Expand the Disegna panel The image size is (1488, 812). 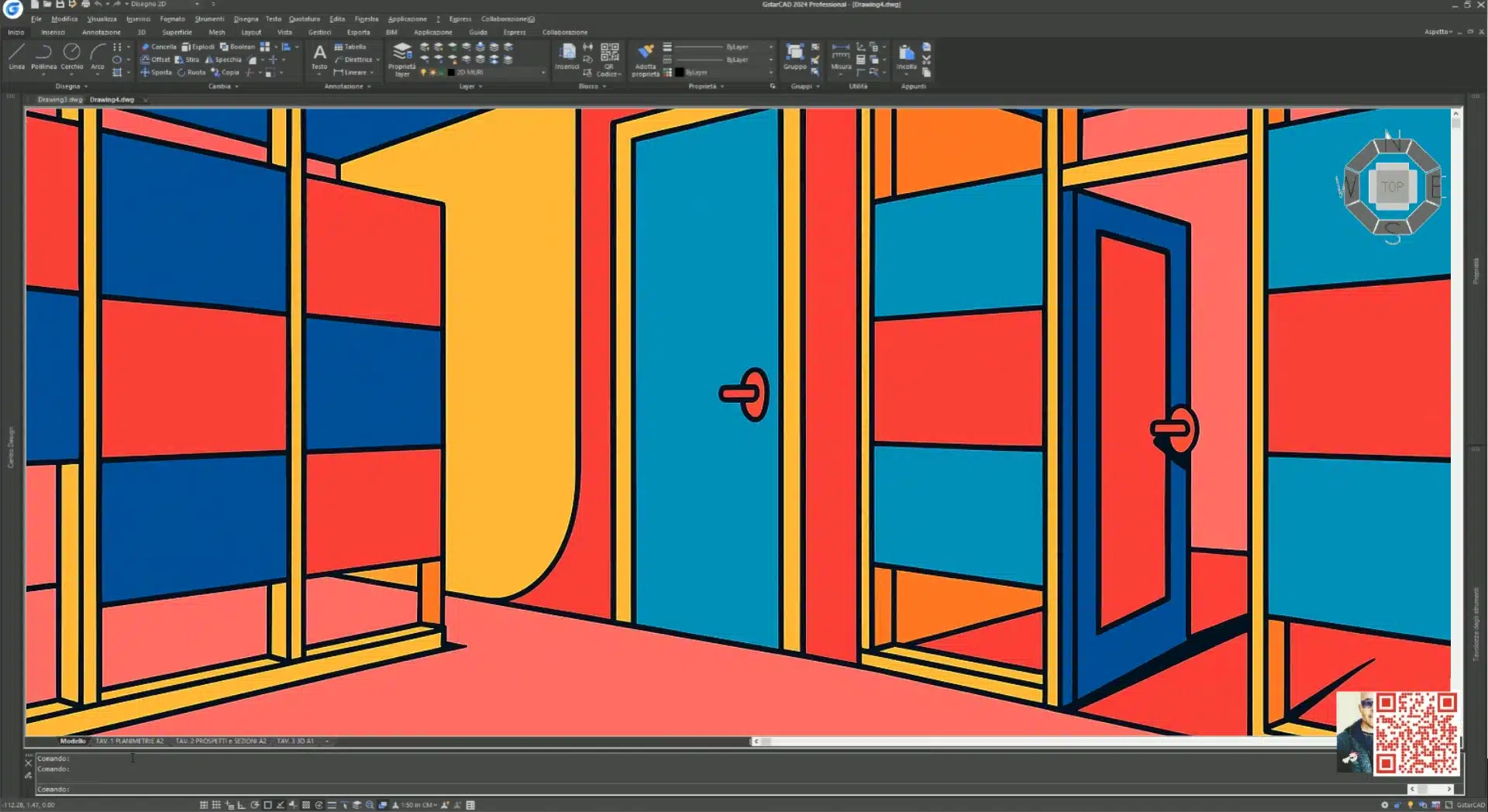pos(71,87)
